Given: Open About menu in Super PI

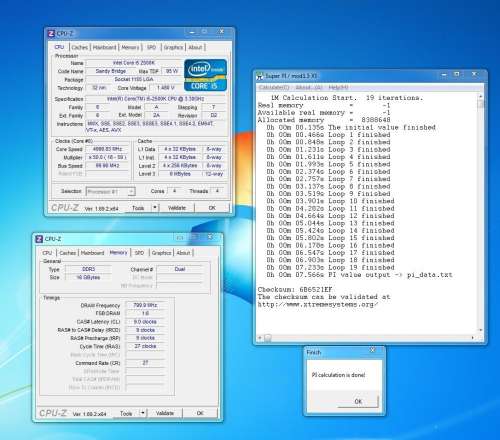Looking at the screenshot, I should coord(309,87).
